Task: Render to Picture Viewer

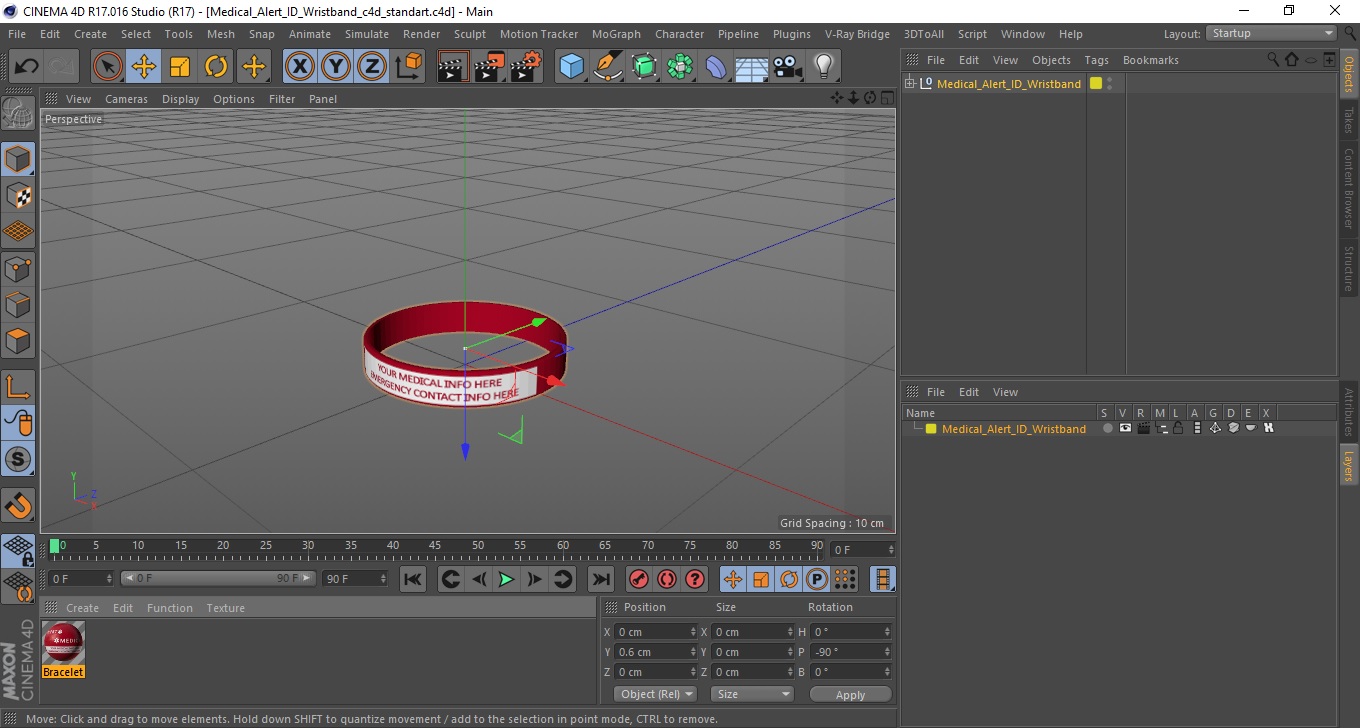Action: pos(489,67)
